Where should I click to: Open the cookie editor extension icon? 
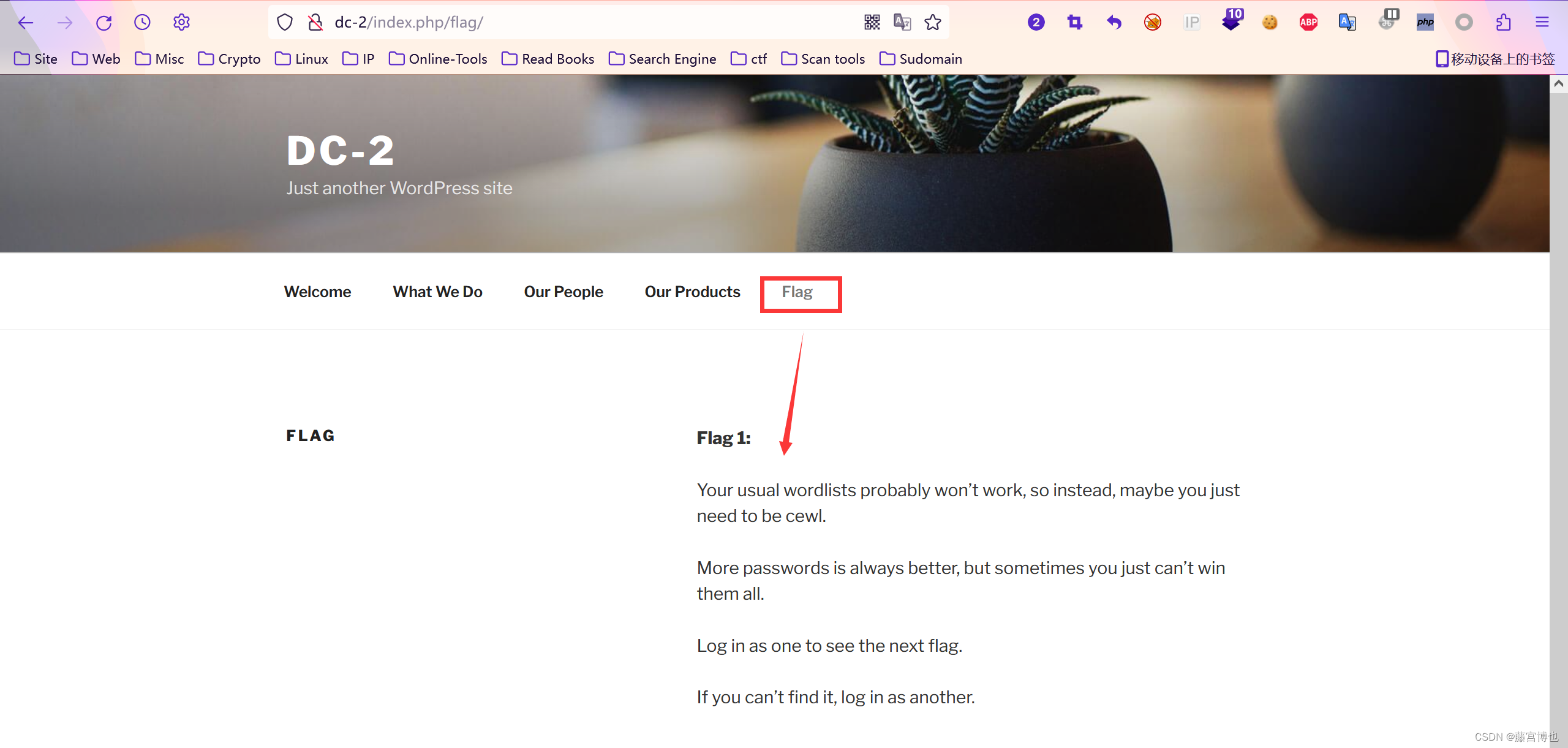pyautogui.click(x=1270, y=23)
